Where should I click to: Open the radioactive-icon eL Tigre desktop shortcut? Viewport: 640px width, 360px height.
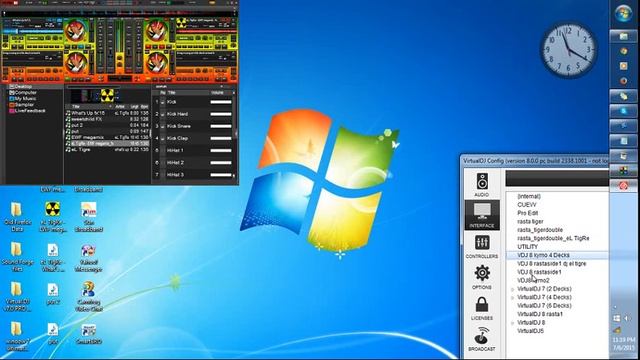click(x=53, y=216)
